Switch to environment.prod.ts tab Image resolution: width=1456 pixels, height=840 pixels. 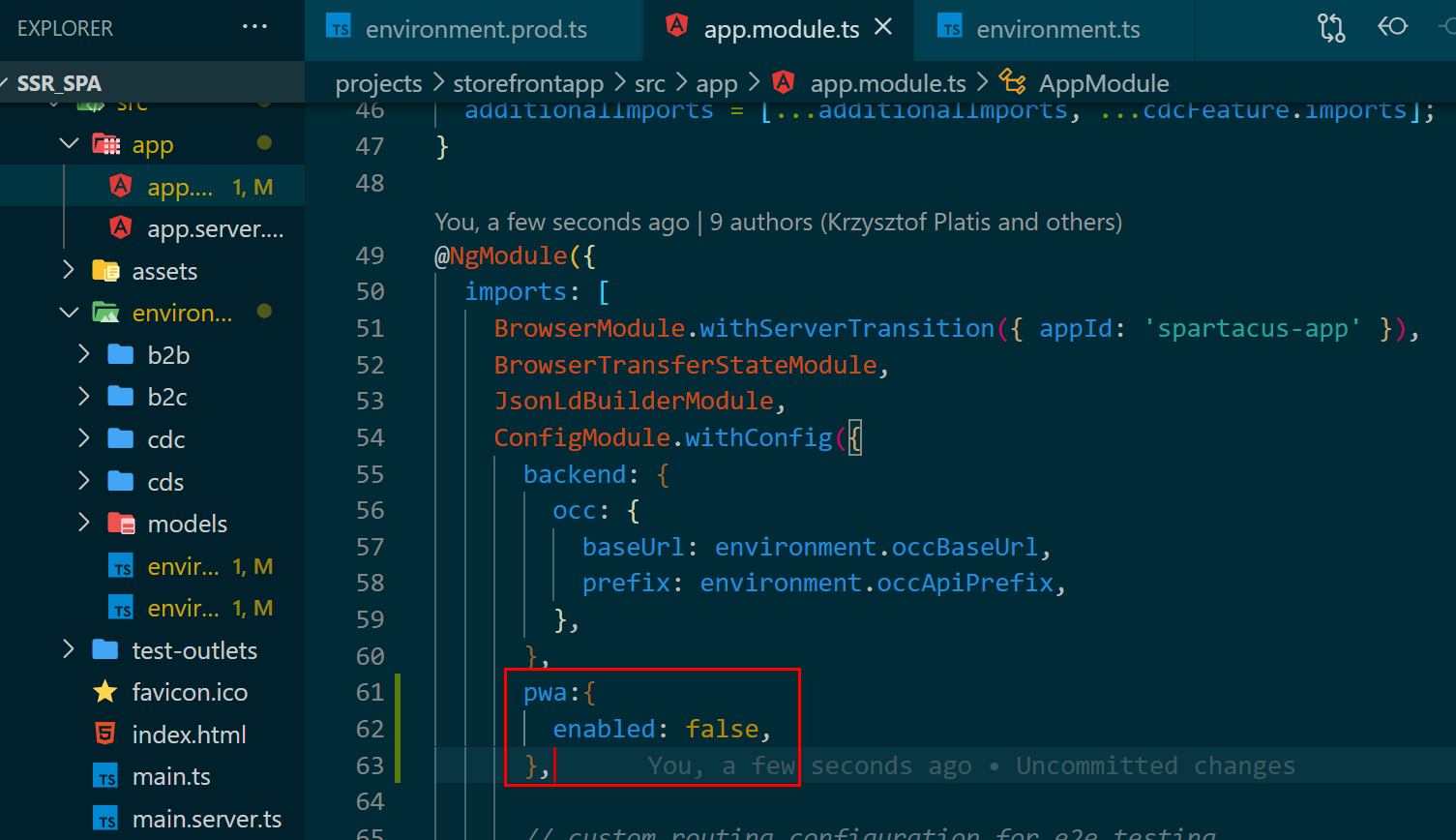coord(473,30)
